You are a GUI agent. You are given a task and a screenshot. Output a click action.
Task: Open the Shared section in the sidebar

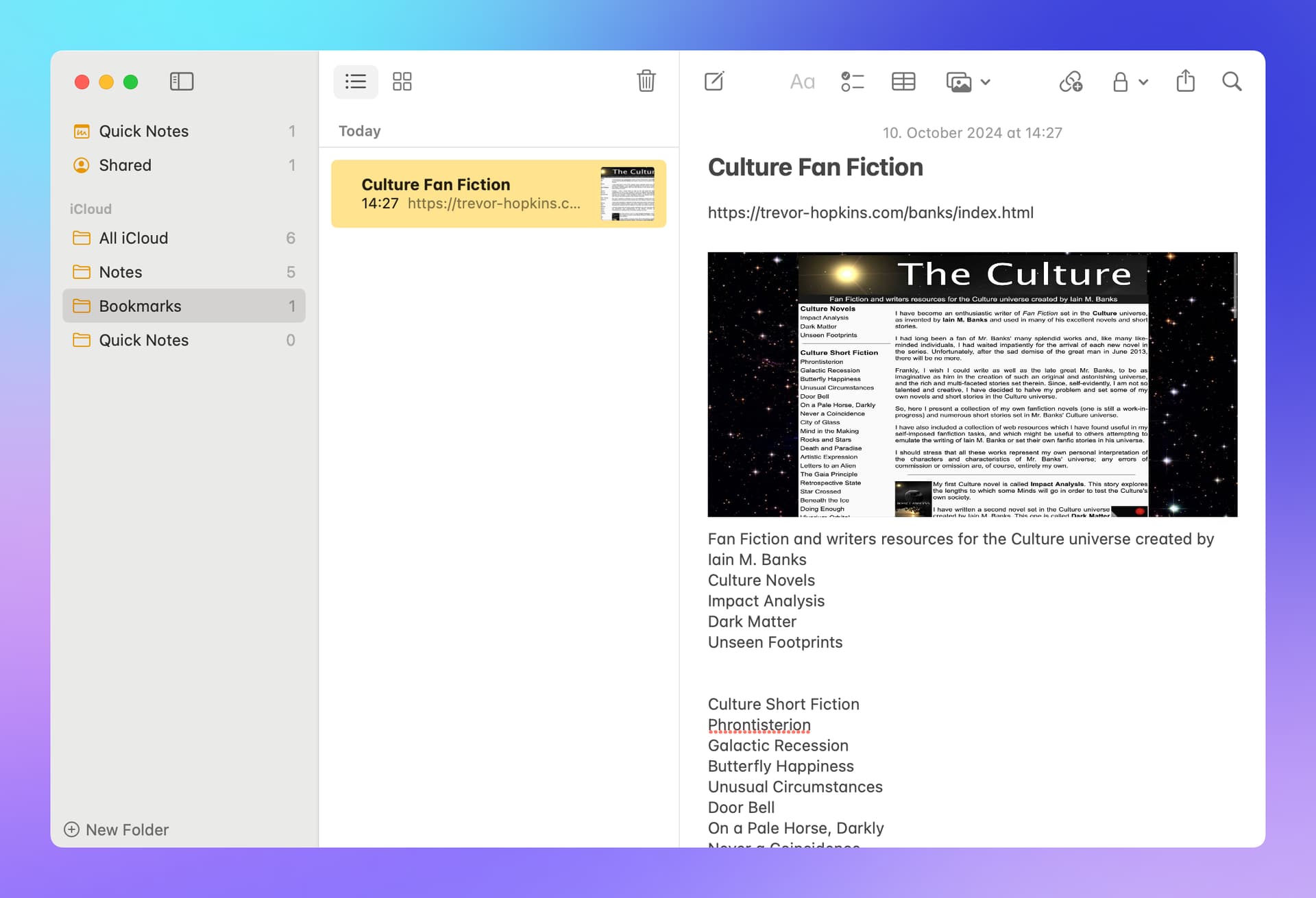pyautogui.click(x=125, y=165)
